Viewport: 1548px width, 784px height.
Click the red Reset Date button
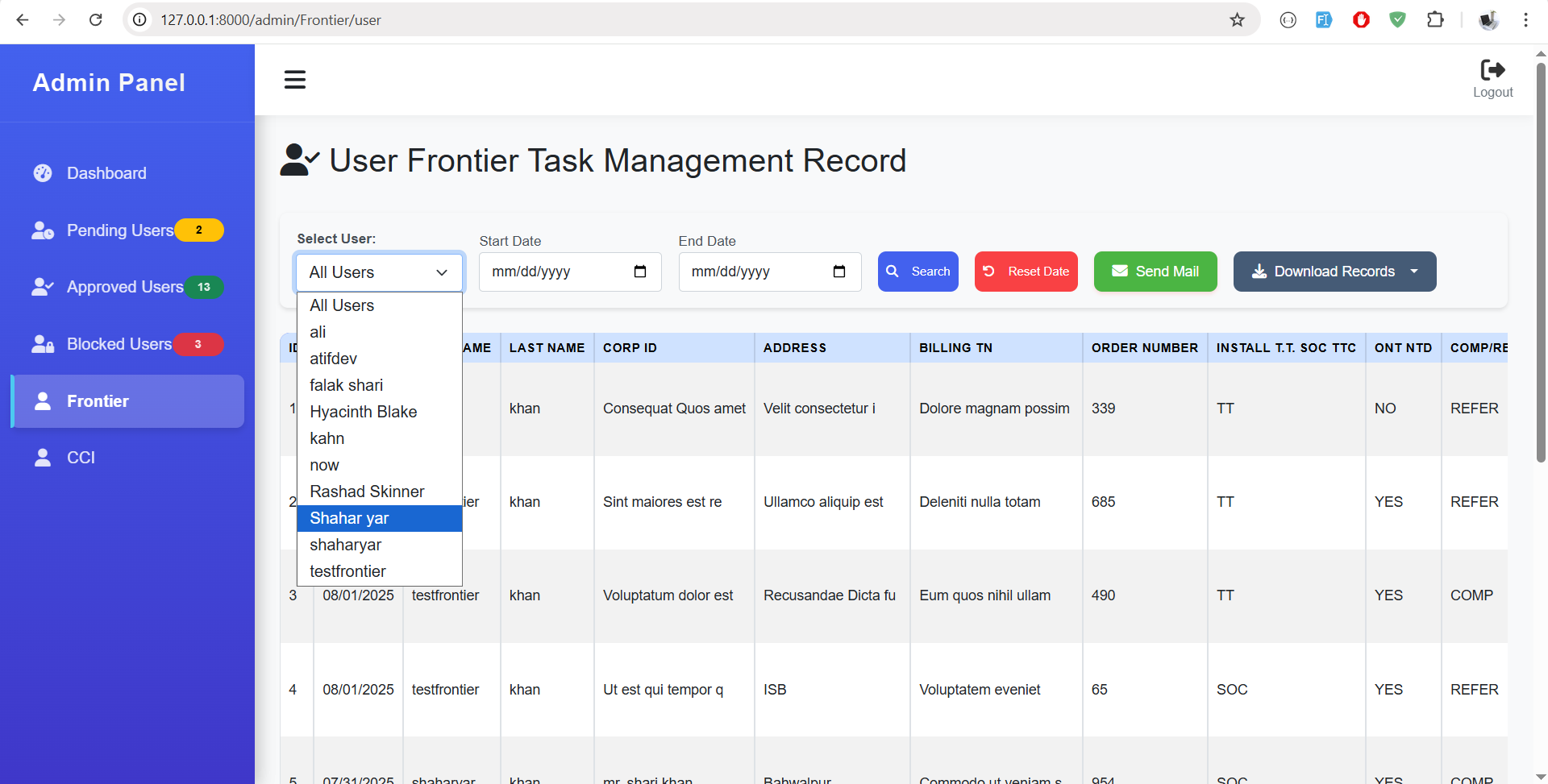click(1026, 272)
